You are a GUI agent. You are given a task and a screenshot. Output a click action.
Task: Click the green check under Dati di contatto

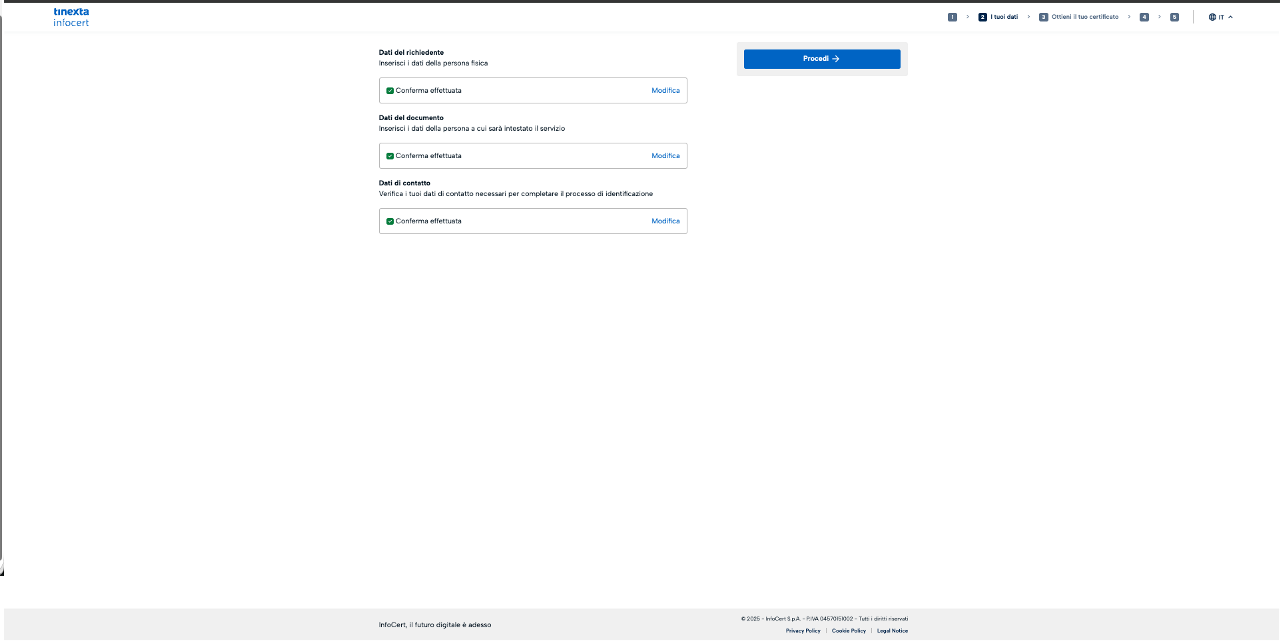[390, 221]
